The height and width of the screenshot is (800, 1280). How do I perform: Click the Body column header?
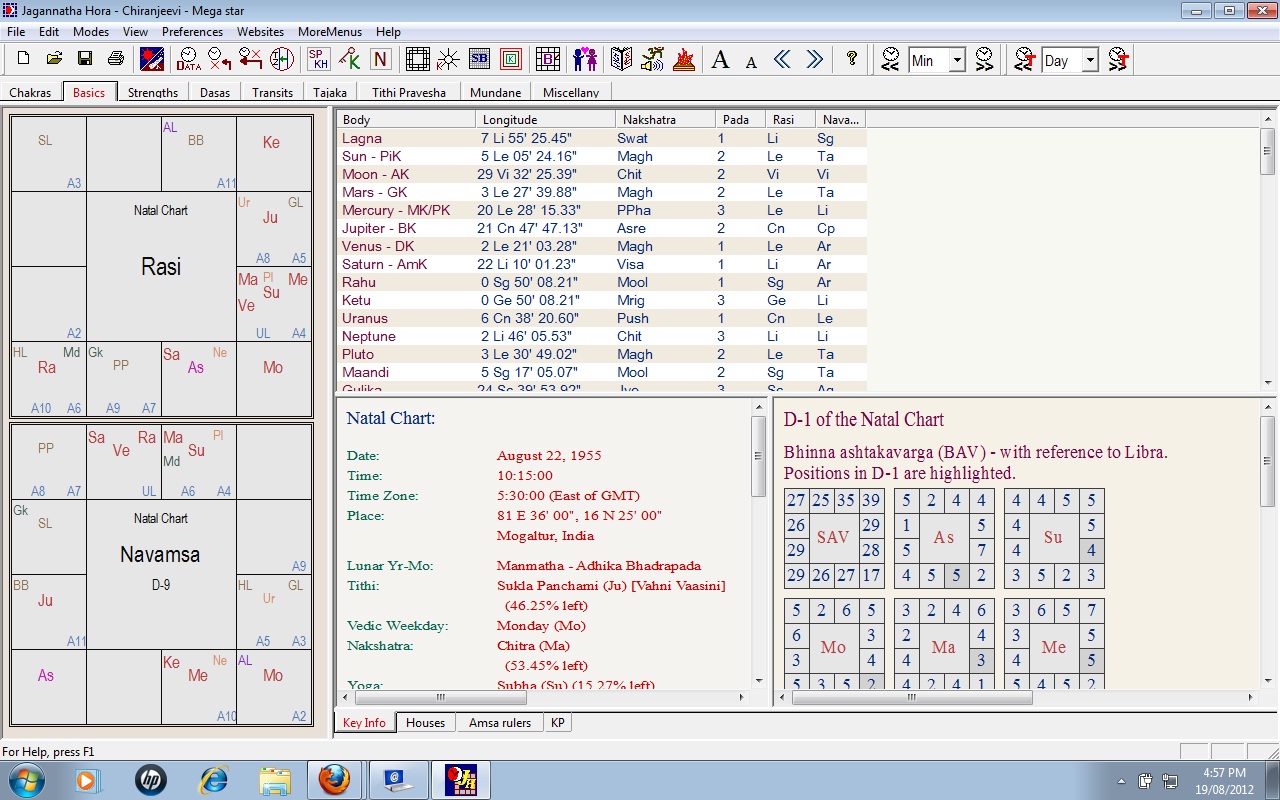406,119
